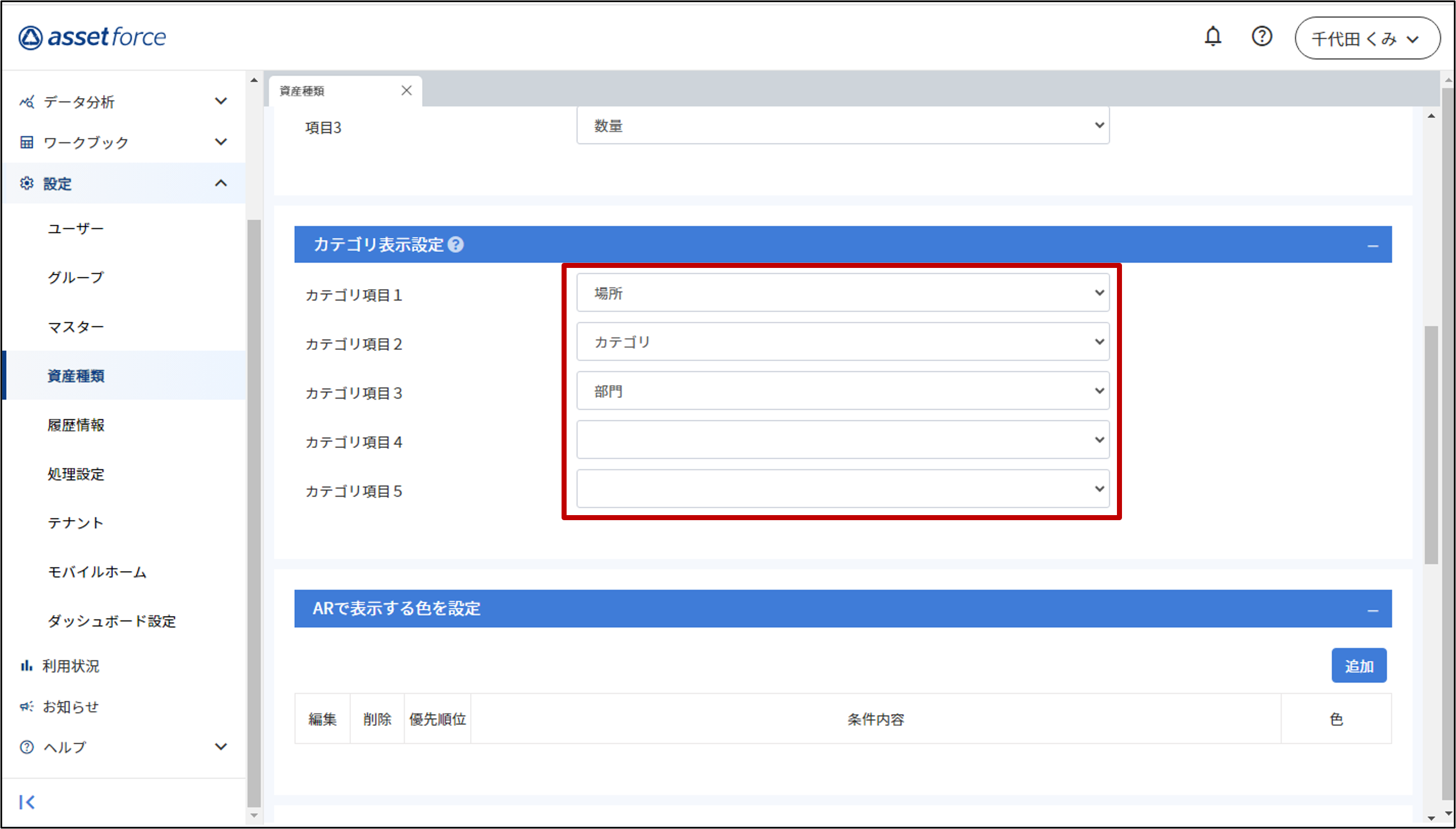Open the カテゴリ項目1 dropdown showing 場所

click(x=842, y=293)
